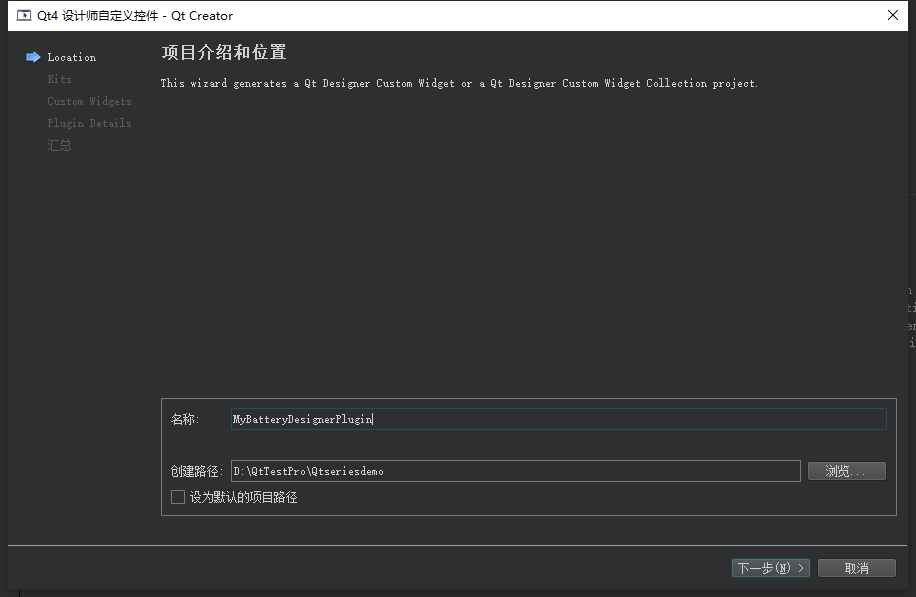Click the blue Location step arrow icon
The image size is (916, 597).
tap(33, 57)
